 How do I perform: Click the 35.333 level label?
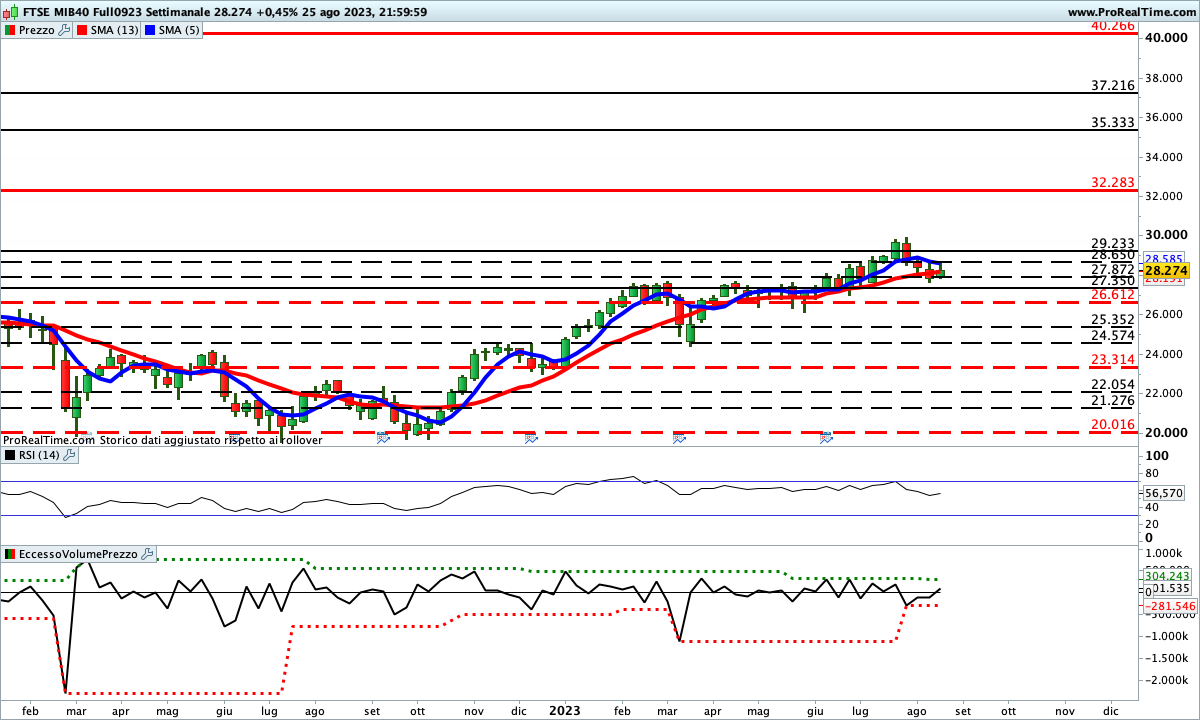[x=1113, y=122]
